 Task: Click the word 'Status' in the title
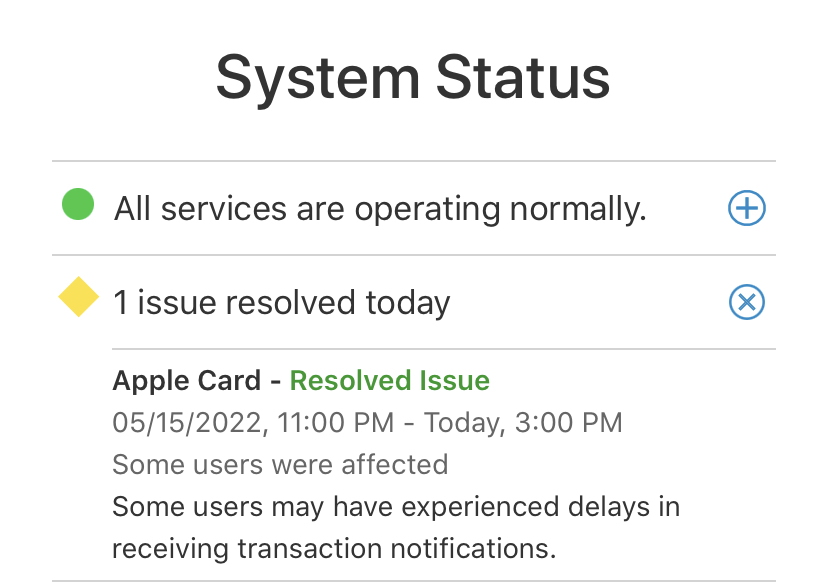pyautogui.click(x=523, y=77)
